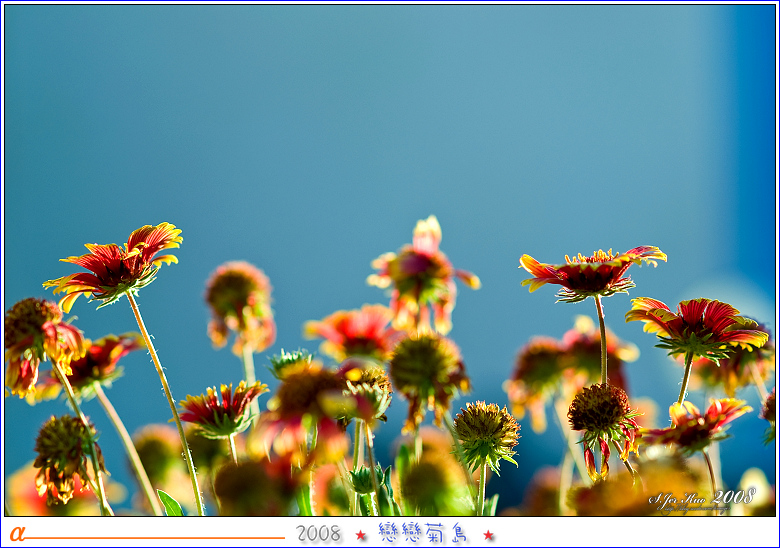This screenshot has width=780, height=548.
Task: Click the red star left of the Chinese title
Action: (361, 535)
